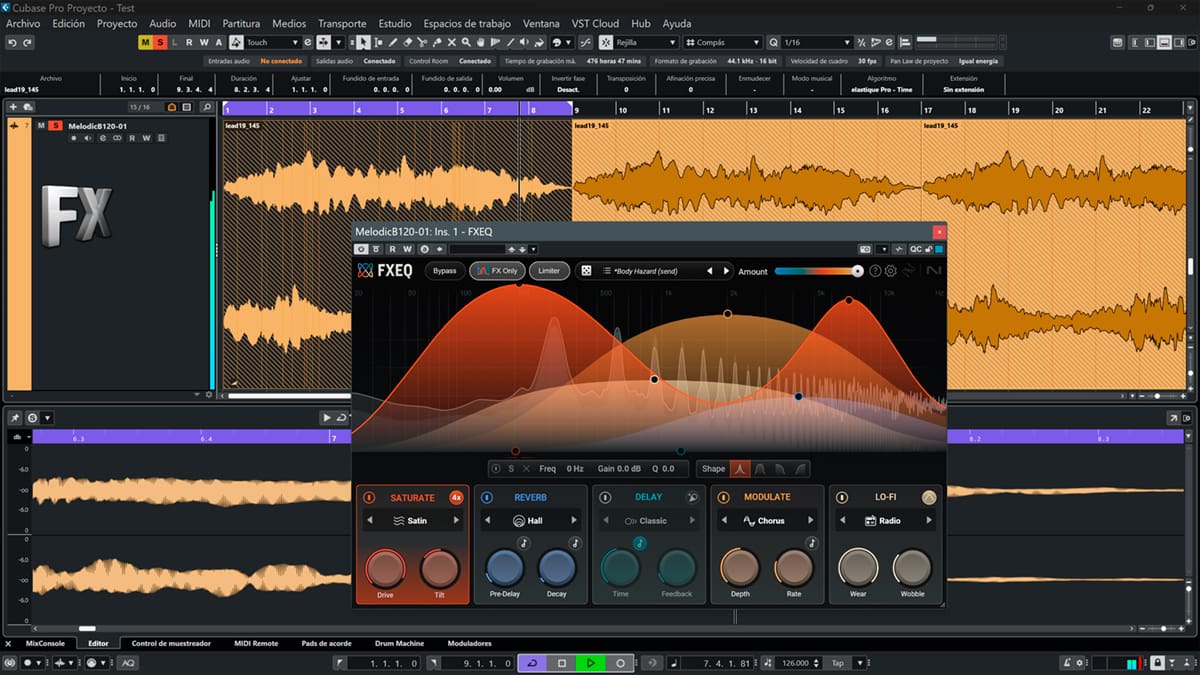Next Lo-Fi type after Radio

tap(929, 520)
